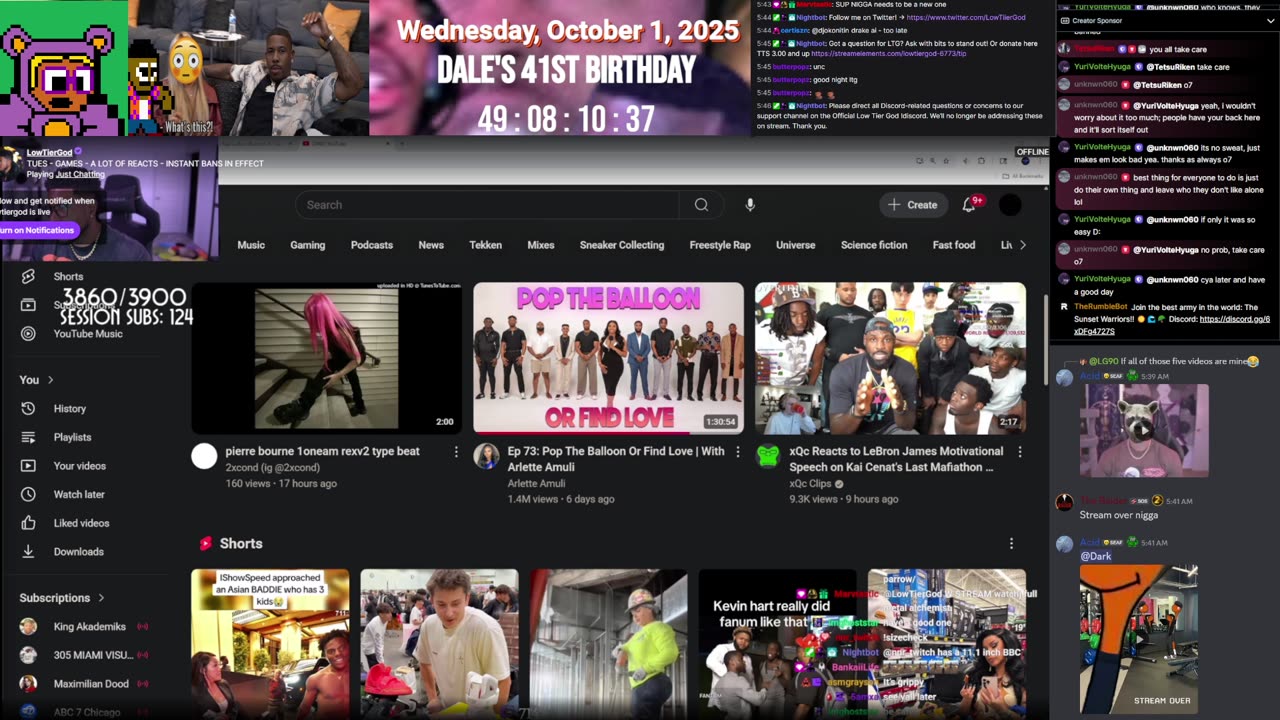Open 305 MIAMI VISU subscription channel
1280x720 pixels.
tap(95, 655)
